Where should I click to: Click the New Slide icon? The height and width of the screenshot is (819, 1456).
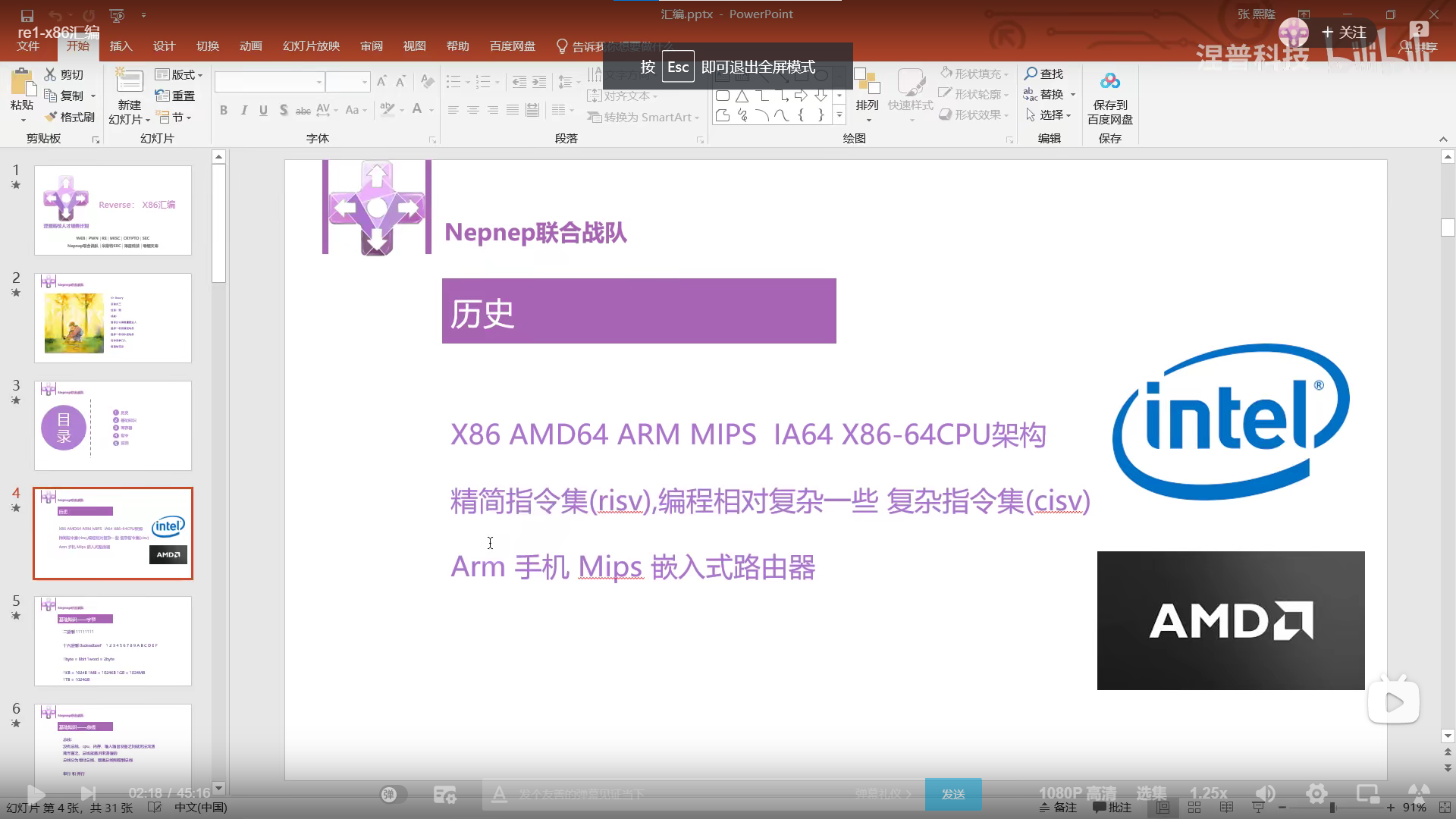[129, 82]
